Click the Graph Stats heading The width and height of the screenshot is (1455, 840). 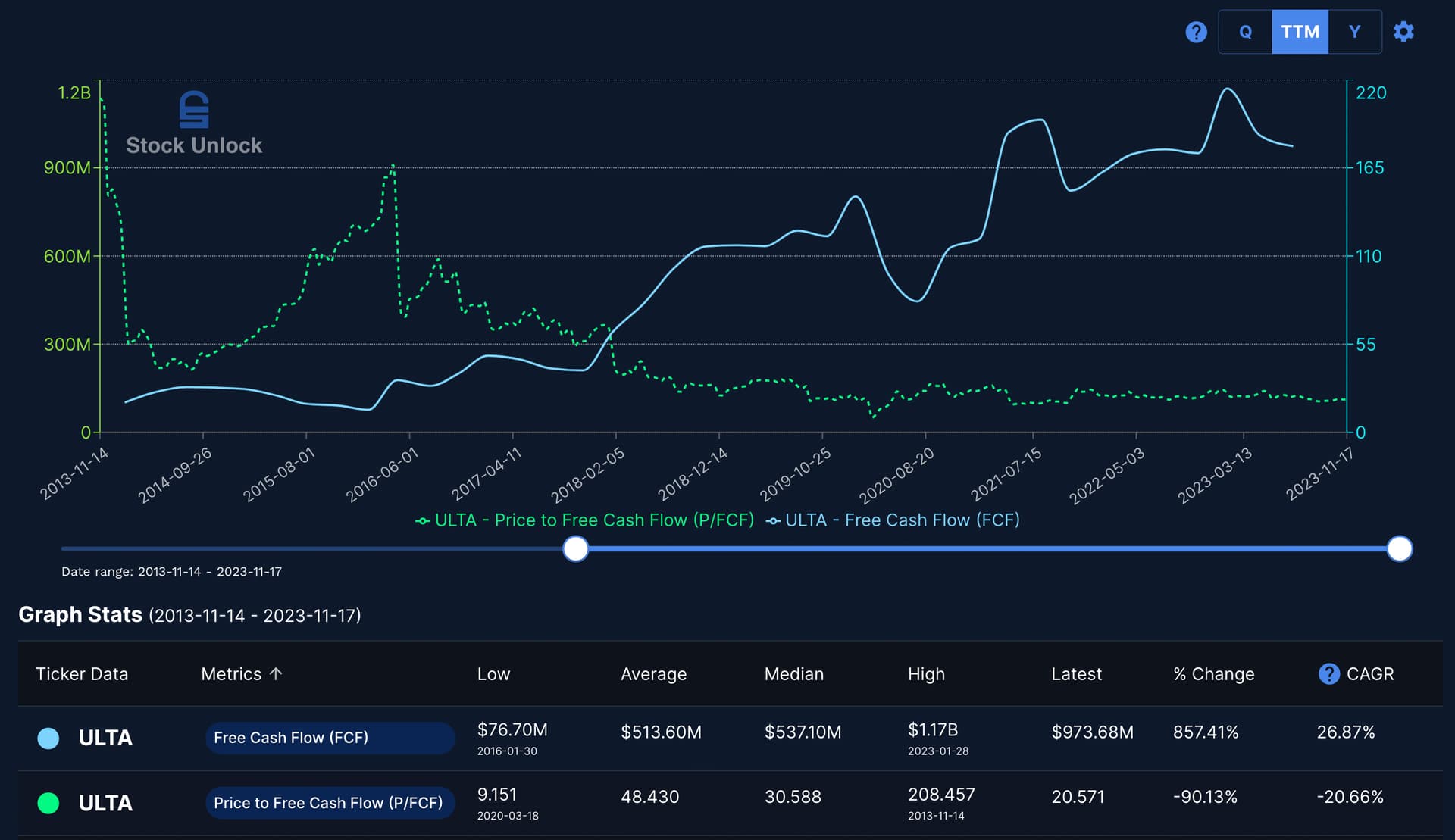click(80, 614)
